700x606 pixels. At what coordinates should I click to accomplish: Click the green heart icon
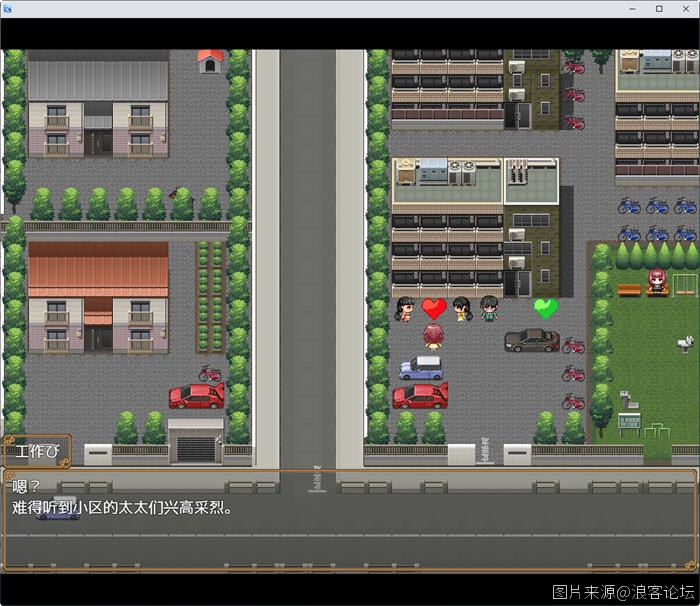[x=545, y=309]
